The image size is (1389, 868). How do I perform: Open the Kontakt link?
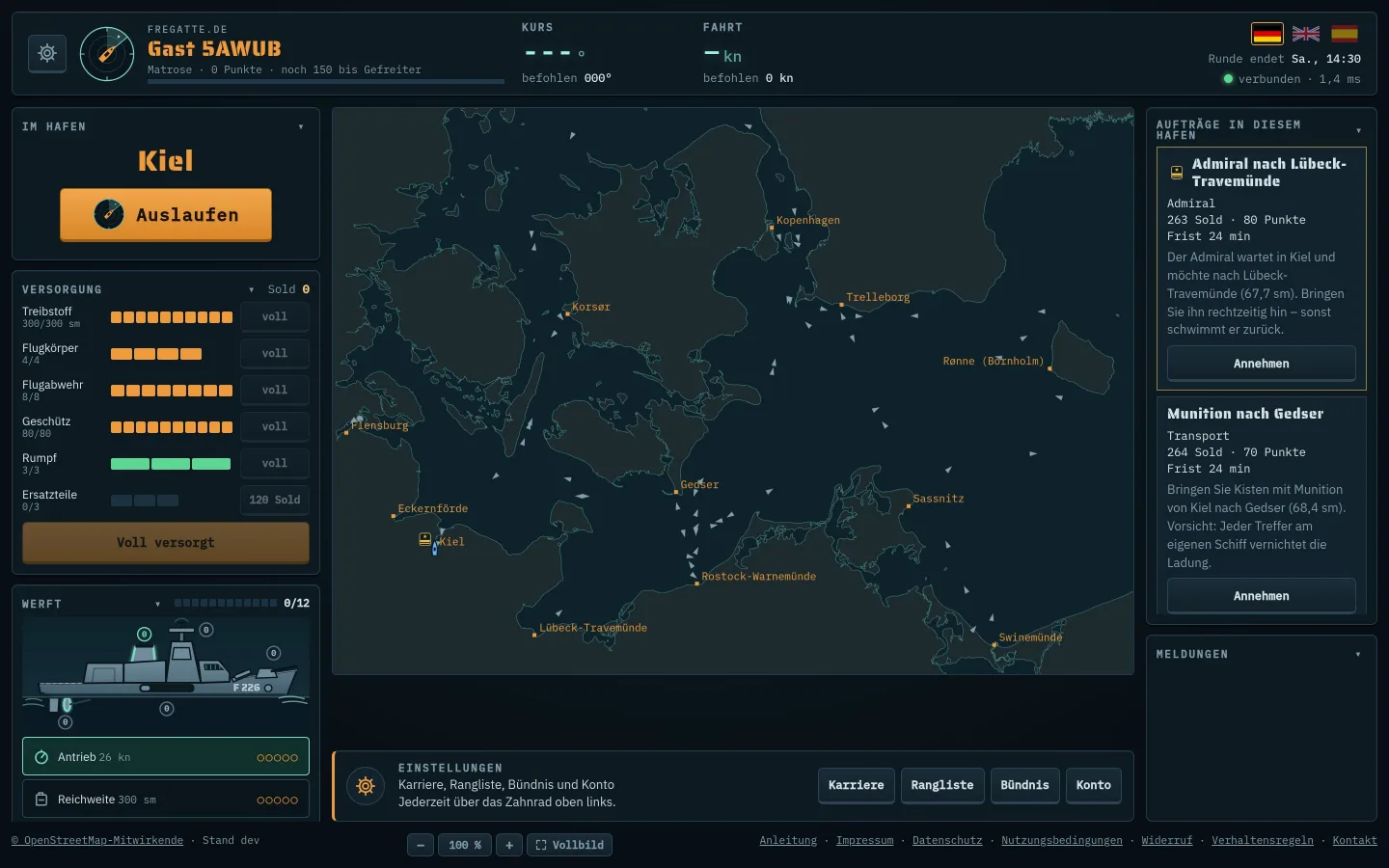[x=1354, y=840]
